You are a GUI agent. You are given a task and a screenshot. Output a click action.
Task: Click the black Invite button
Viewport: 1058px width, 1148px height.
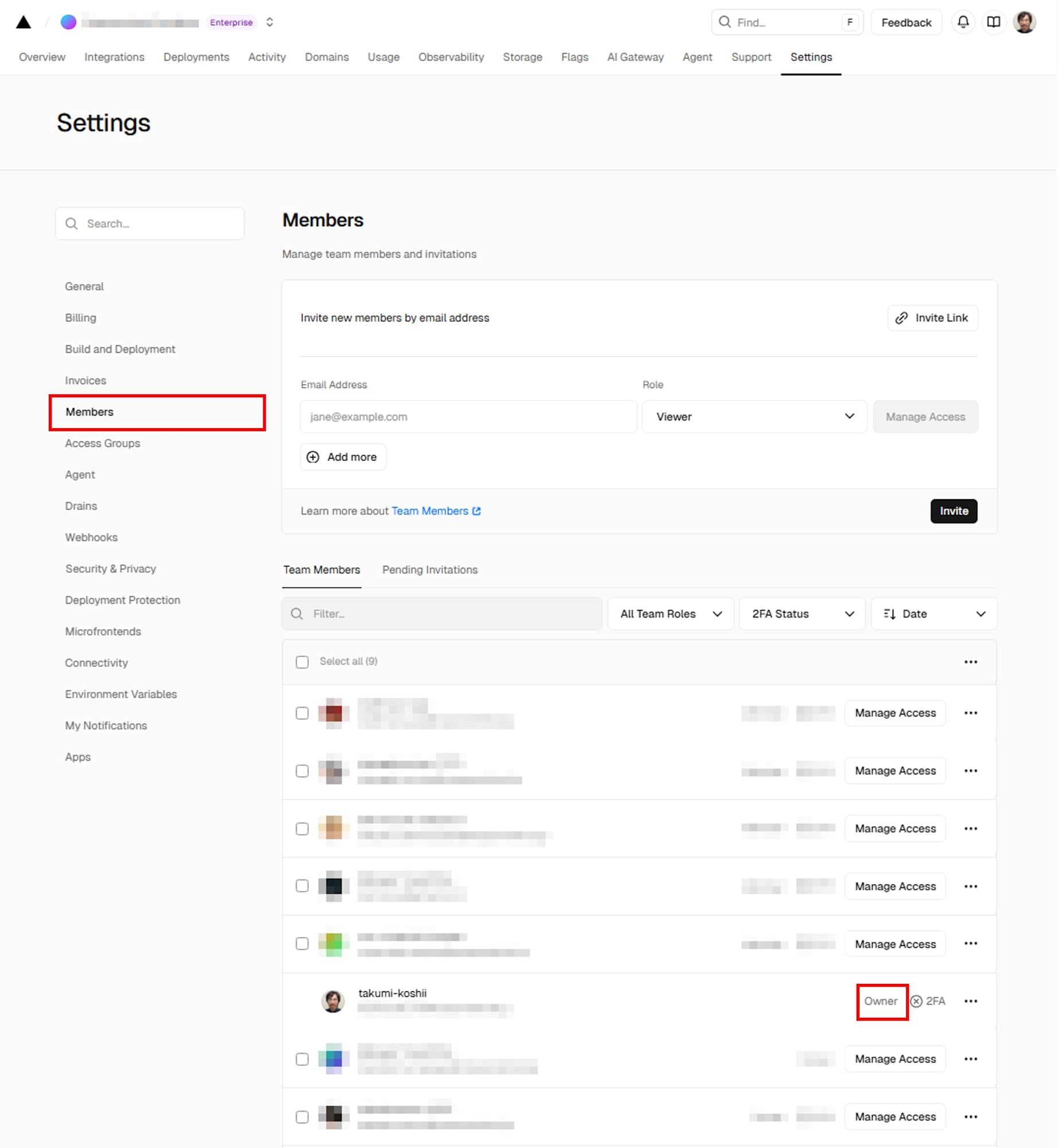(954, 511)
